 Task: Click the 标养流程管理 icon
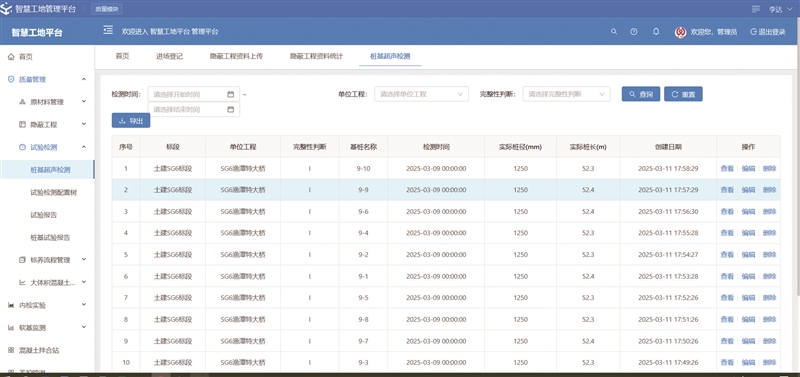click(22, 260)
